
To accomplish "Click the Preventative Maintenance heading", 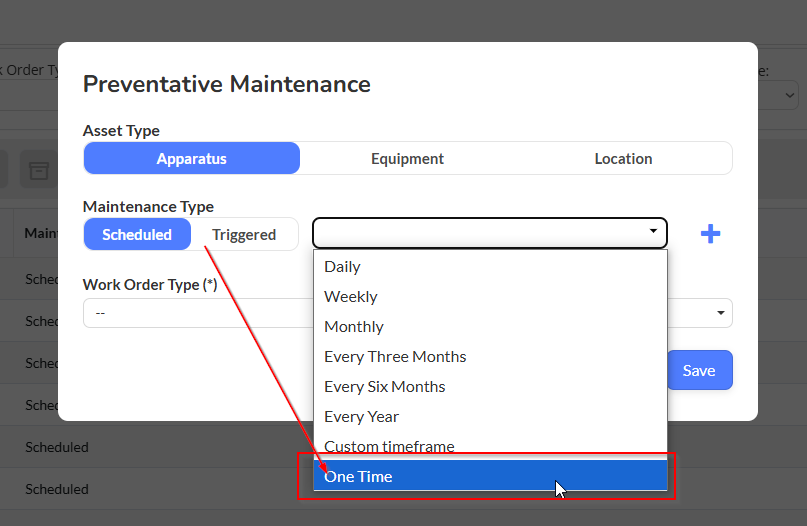I will 226,84.
